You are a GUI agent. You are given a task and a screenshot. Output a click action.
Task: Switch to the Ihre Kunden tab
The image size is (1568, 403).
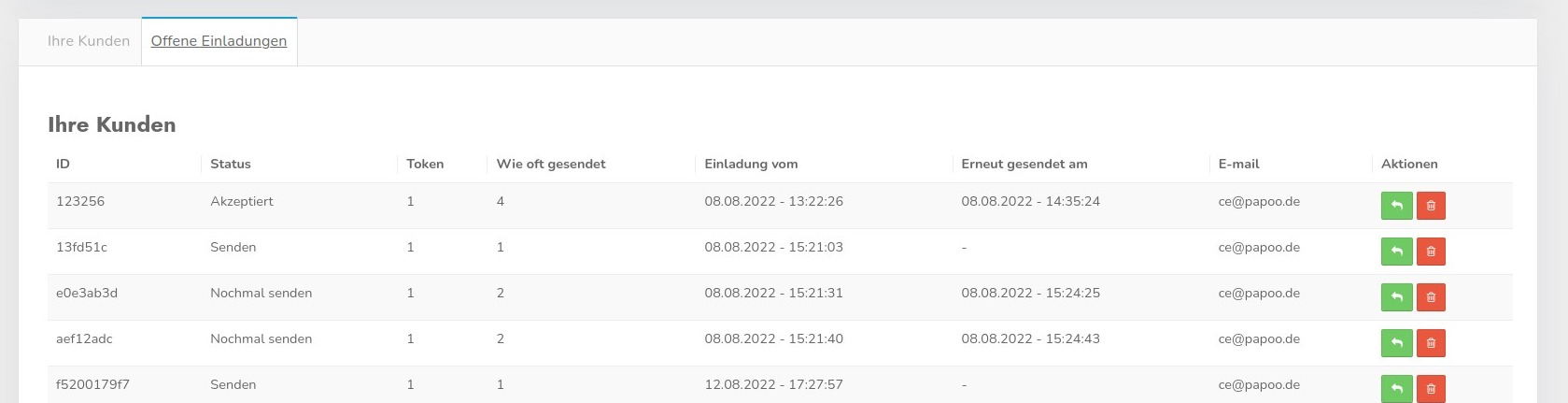point(89,41)
